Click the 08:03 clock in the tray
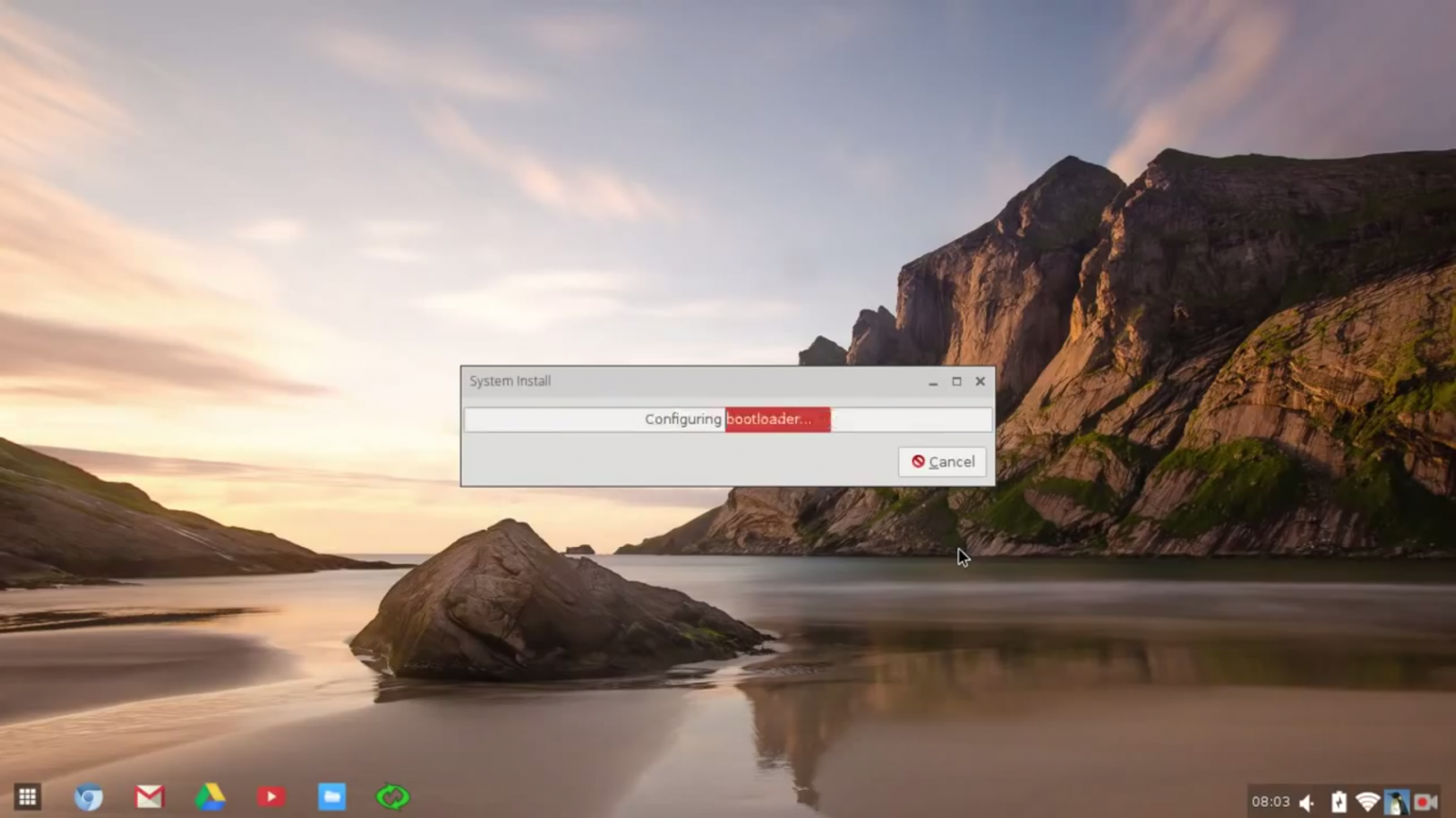 click(x=1270, y=802)
